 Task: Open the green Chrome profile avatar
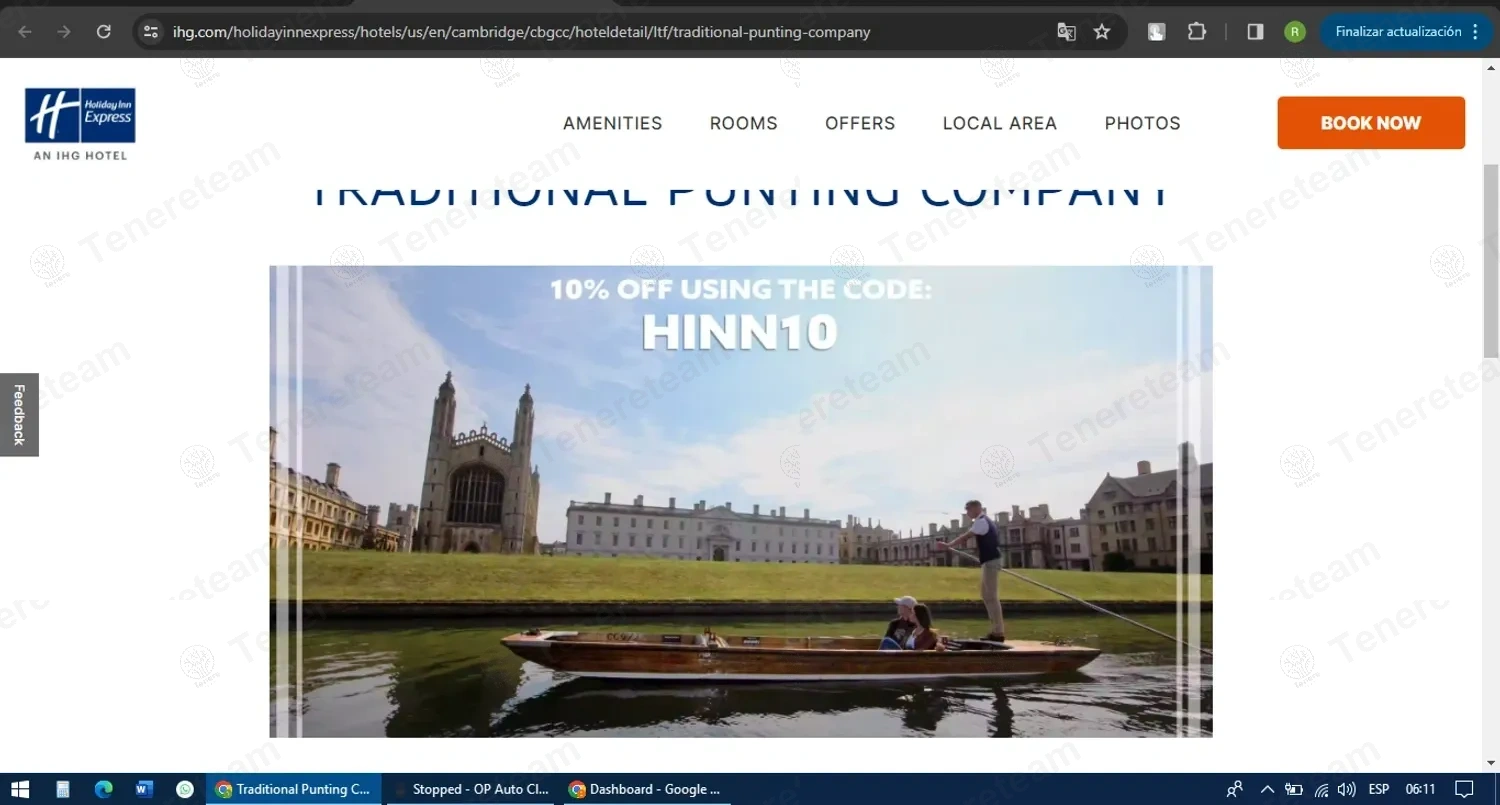[x=1295, y=32]
